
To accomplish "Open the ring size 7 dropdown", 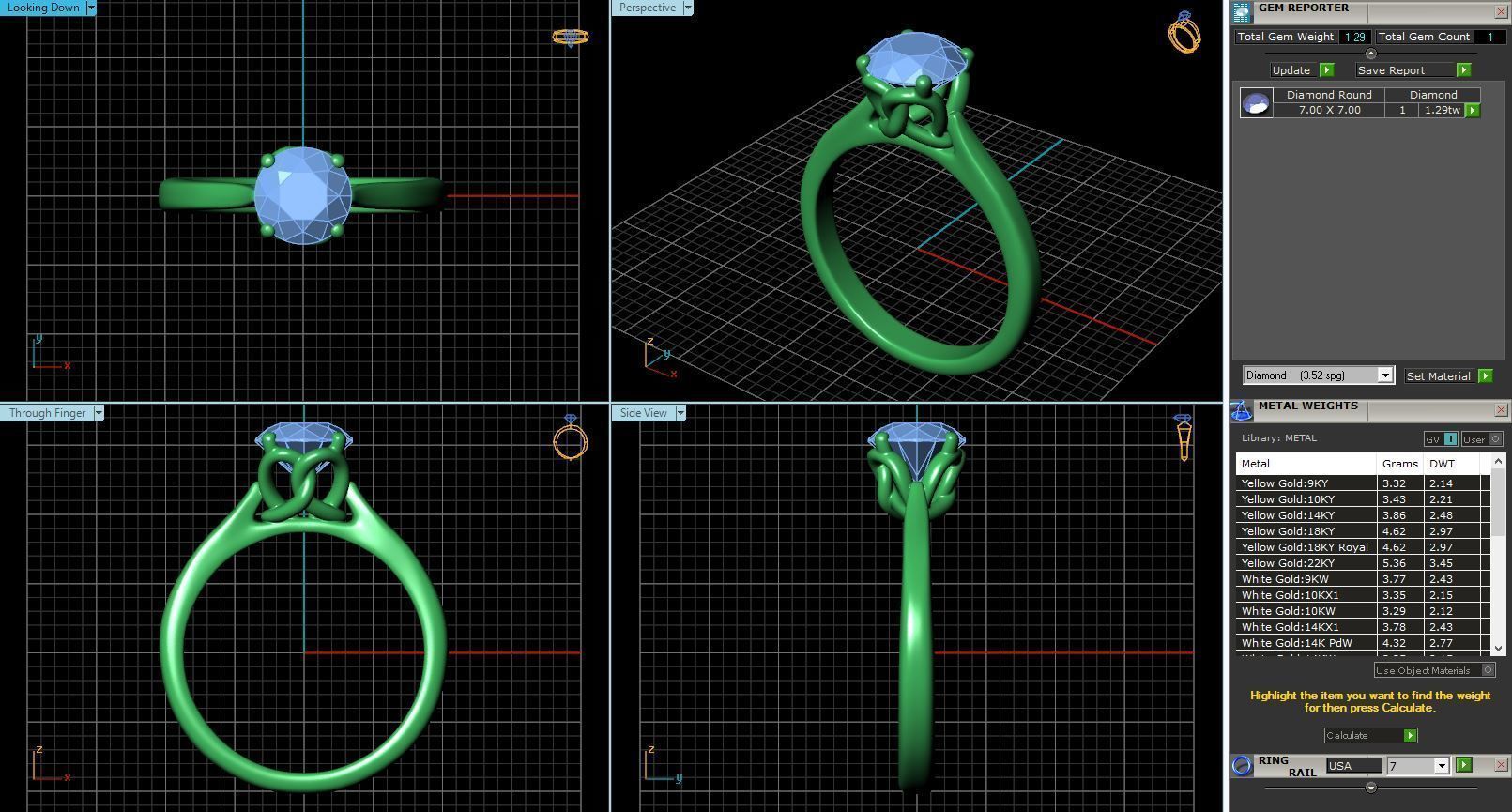I will pyautogui.click(x=1442, y=767).
